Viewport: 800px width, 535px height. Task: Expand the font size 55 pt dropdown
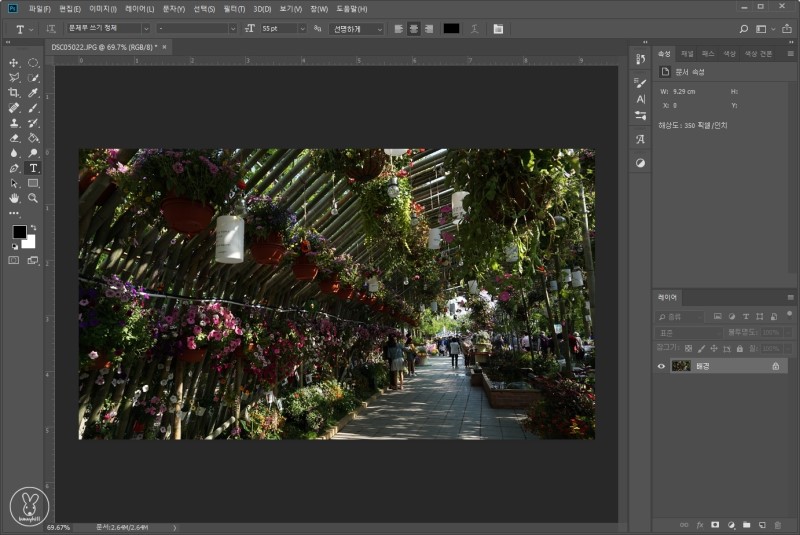click(x=302, y=29)
